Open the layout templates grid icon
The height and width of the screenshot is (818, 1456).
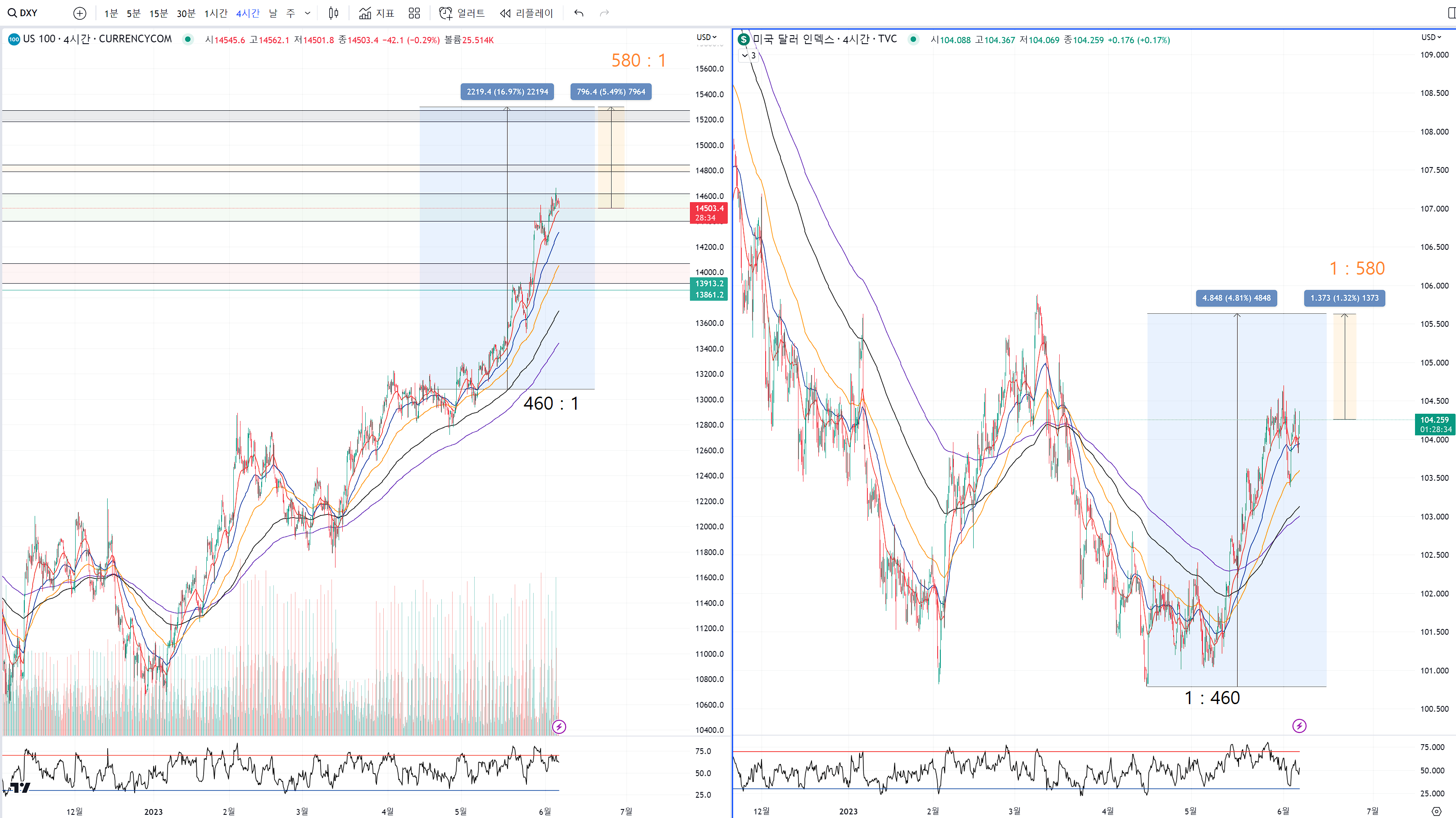tap(414, 13)
